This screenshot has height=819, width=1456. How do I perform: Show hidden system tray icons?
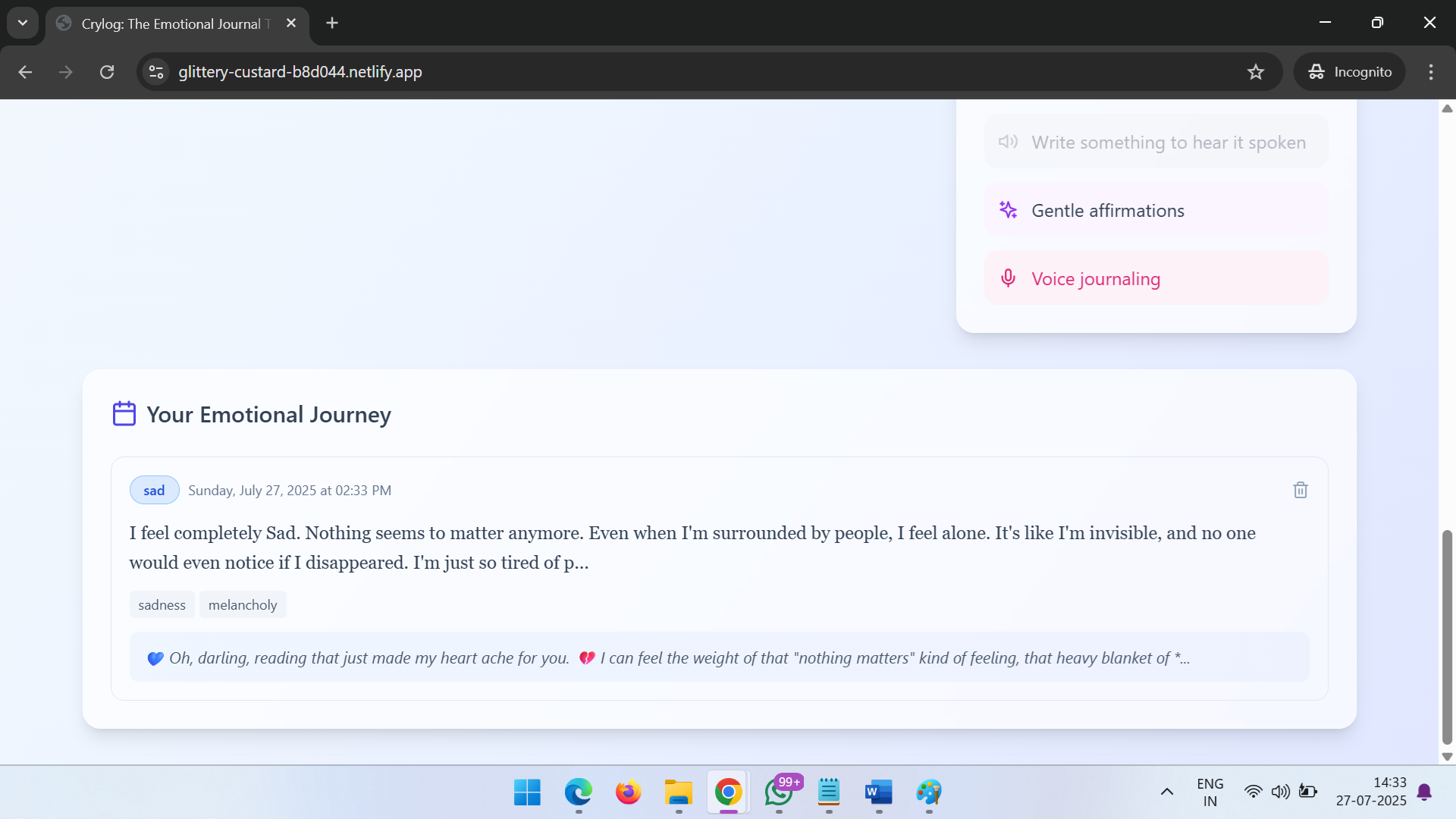click(x=1167, y=792)
